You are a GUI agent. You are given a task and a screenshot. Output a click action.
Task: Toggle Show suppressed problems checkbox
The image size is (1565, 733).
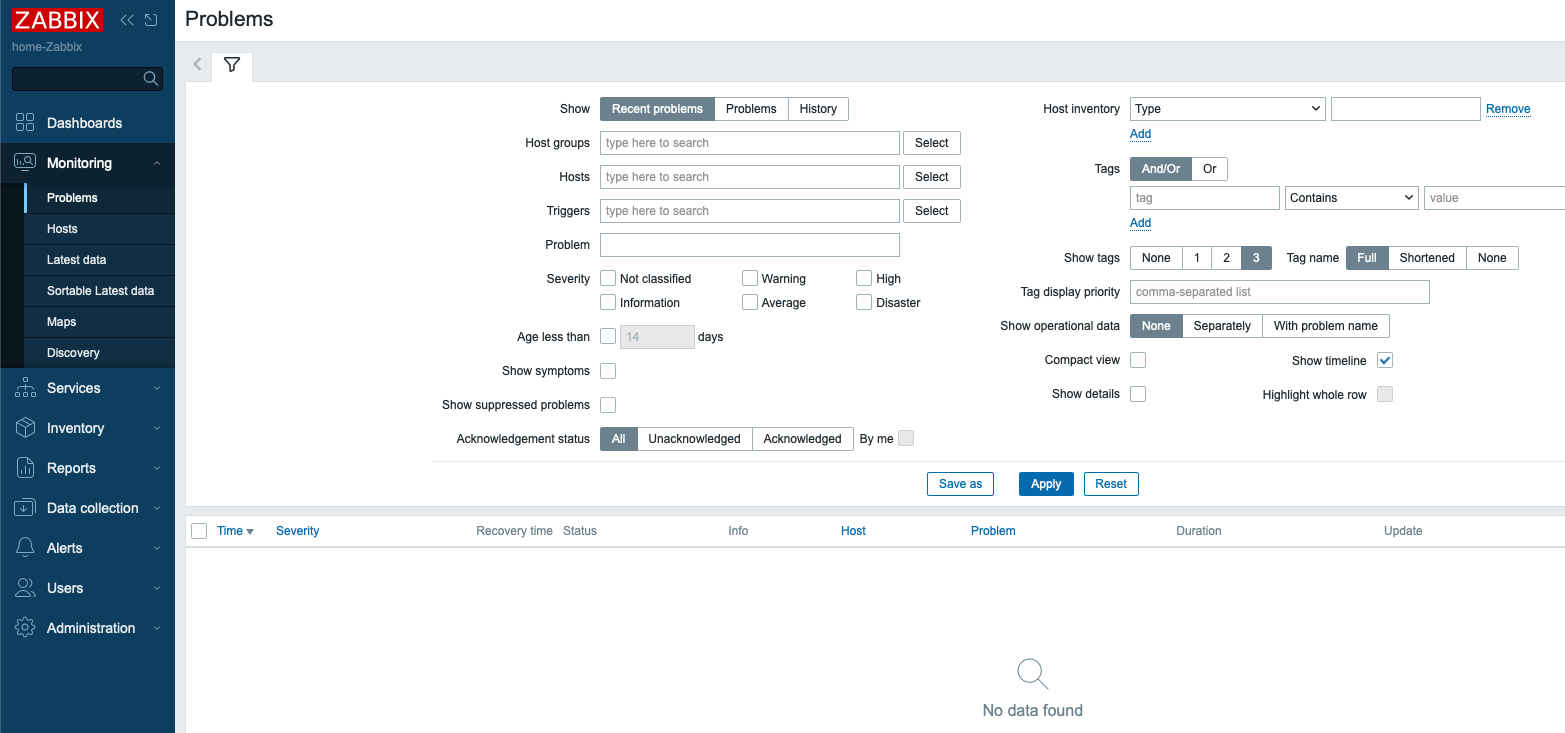[608, 405]
